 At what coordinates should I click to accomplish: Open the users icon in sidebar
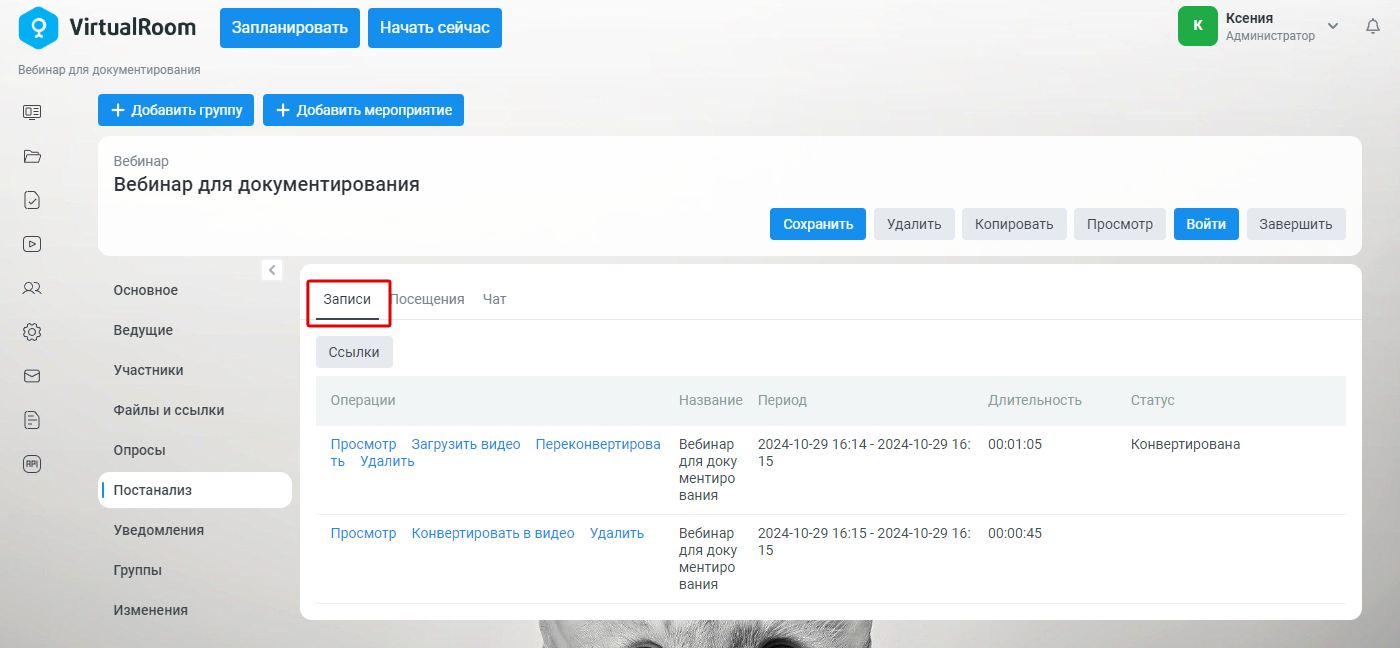coord(32,288)
